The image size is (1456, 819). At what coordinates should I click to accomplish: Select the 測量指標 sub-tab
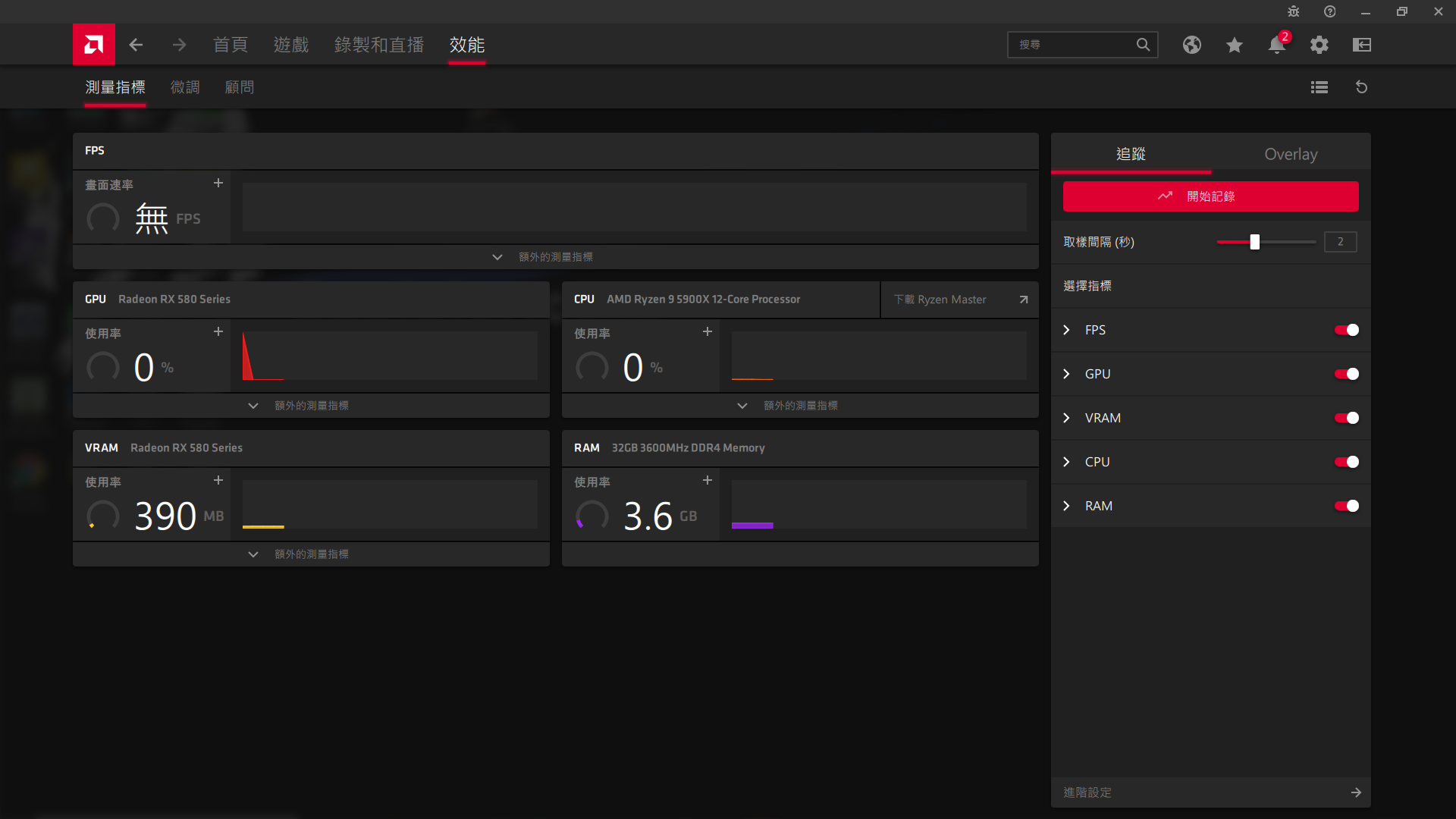coord(115,87)
